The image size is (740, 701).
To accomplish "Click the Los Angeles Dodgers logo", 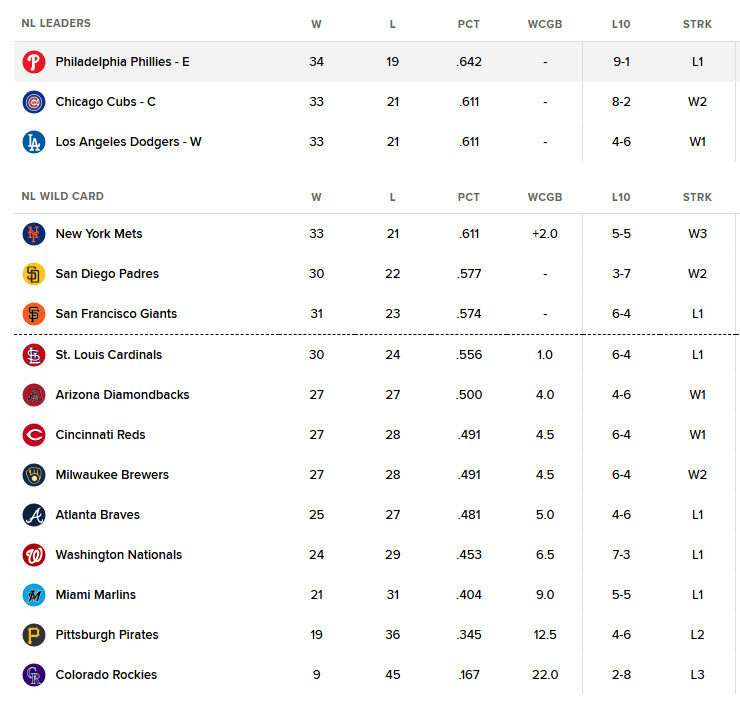I will pyautogui.click(x=34, y=142).
